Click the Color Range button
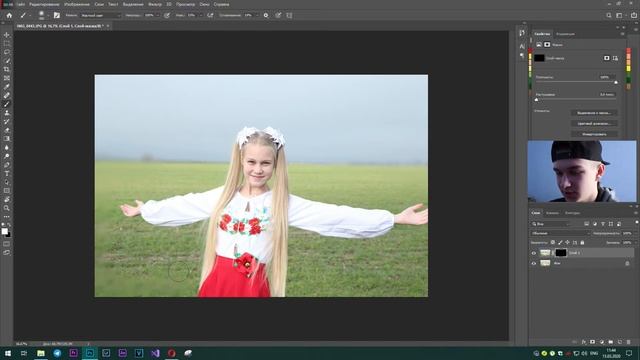Viewport: 640px width, 360px height. click(594, 123)
